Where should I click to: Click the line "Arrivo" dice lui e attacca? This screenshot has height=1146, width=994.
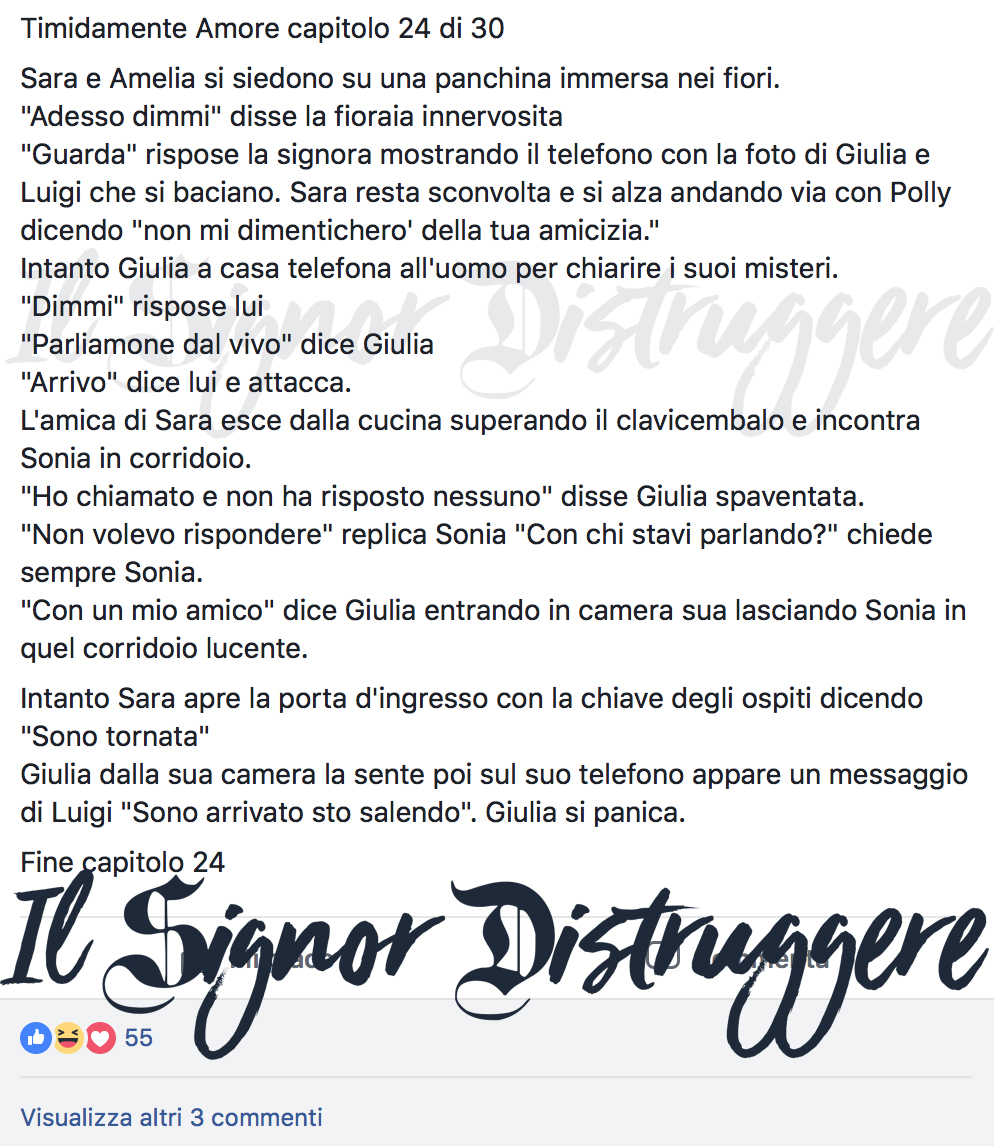click(x=186, y=382)
